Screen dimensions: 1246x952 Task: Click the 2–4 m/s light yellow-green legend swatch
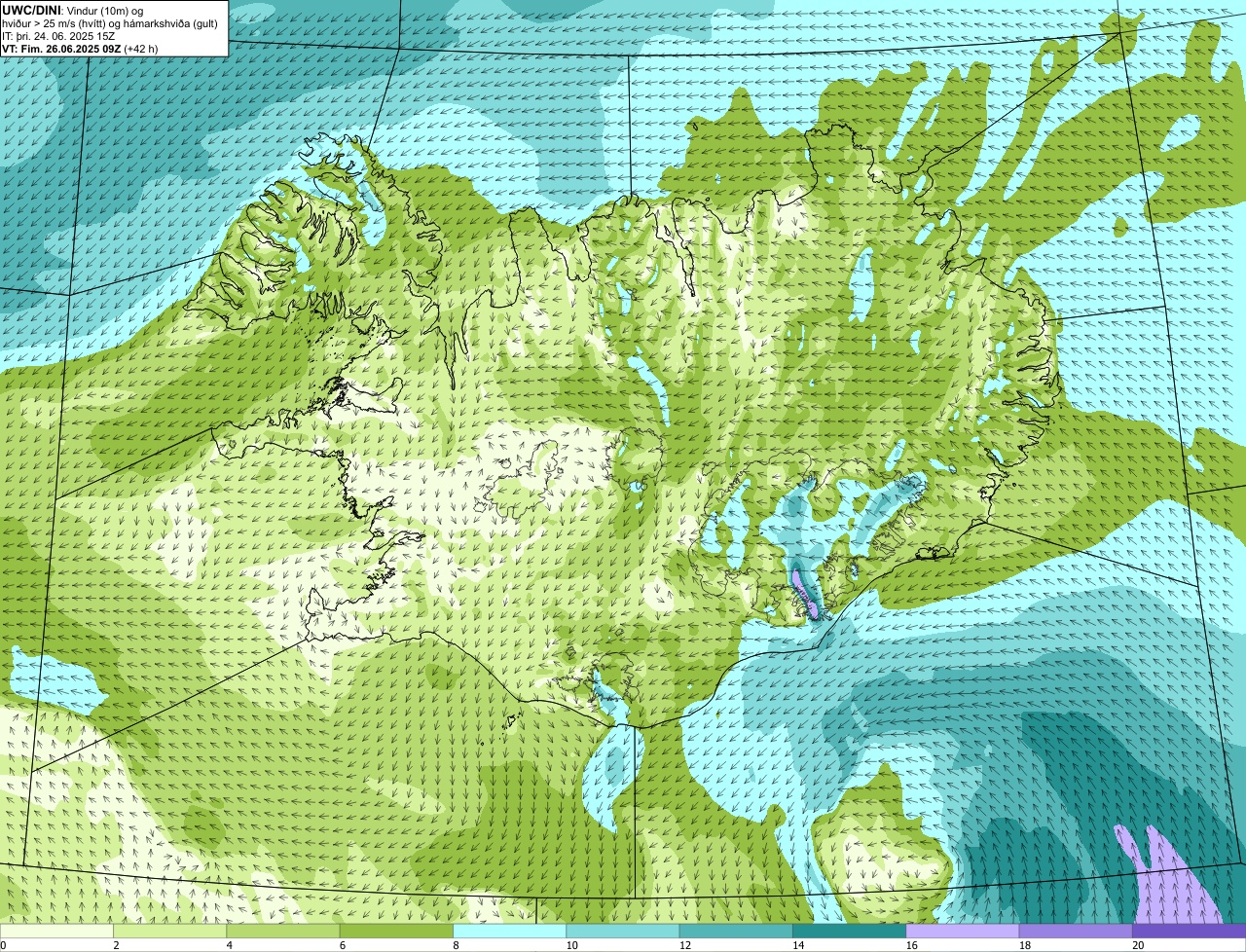pos(169,931)
